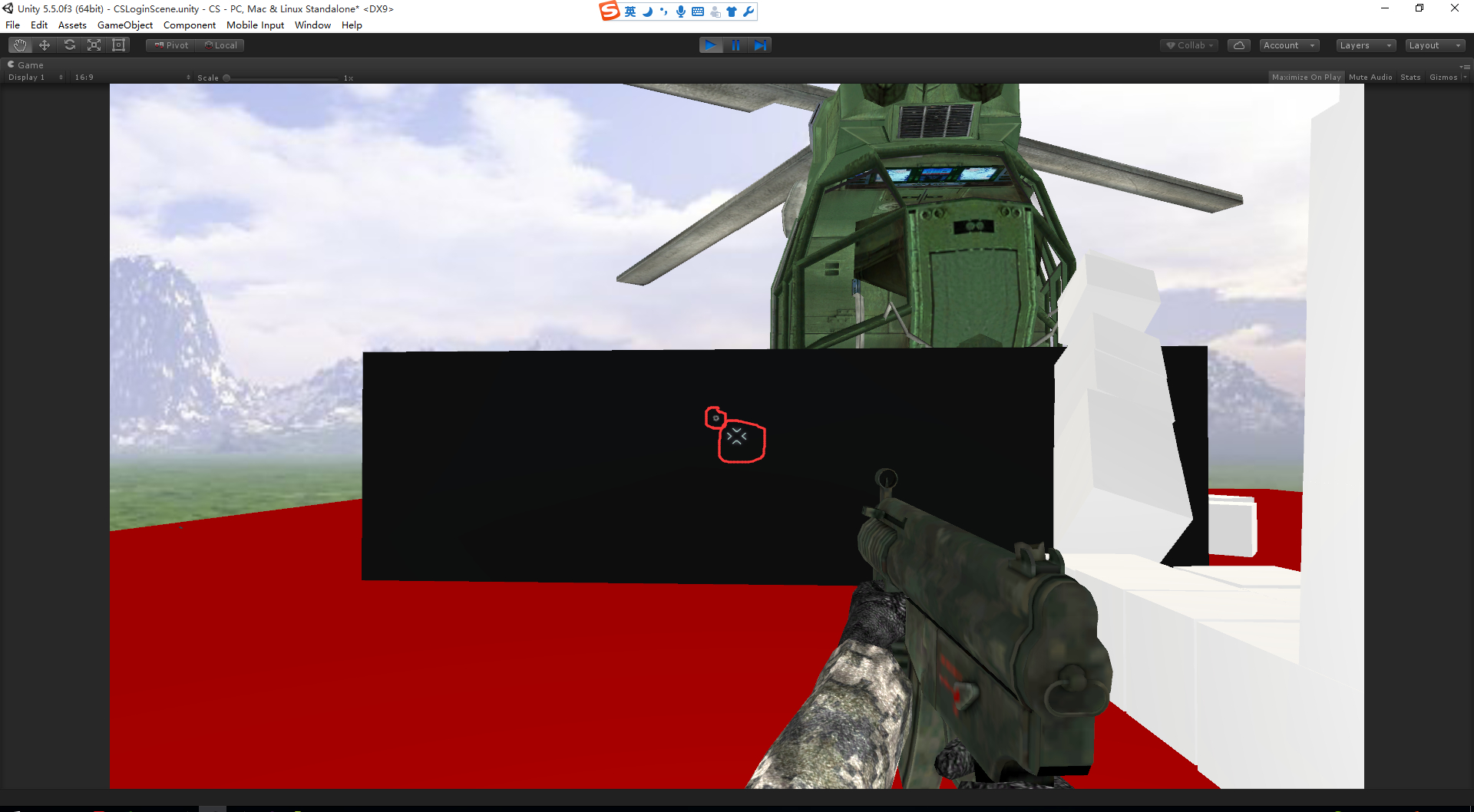The height and width of the screenshot is (812, 1474).
Task: Minimize the Unity window
Action: (1385, 8)
